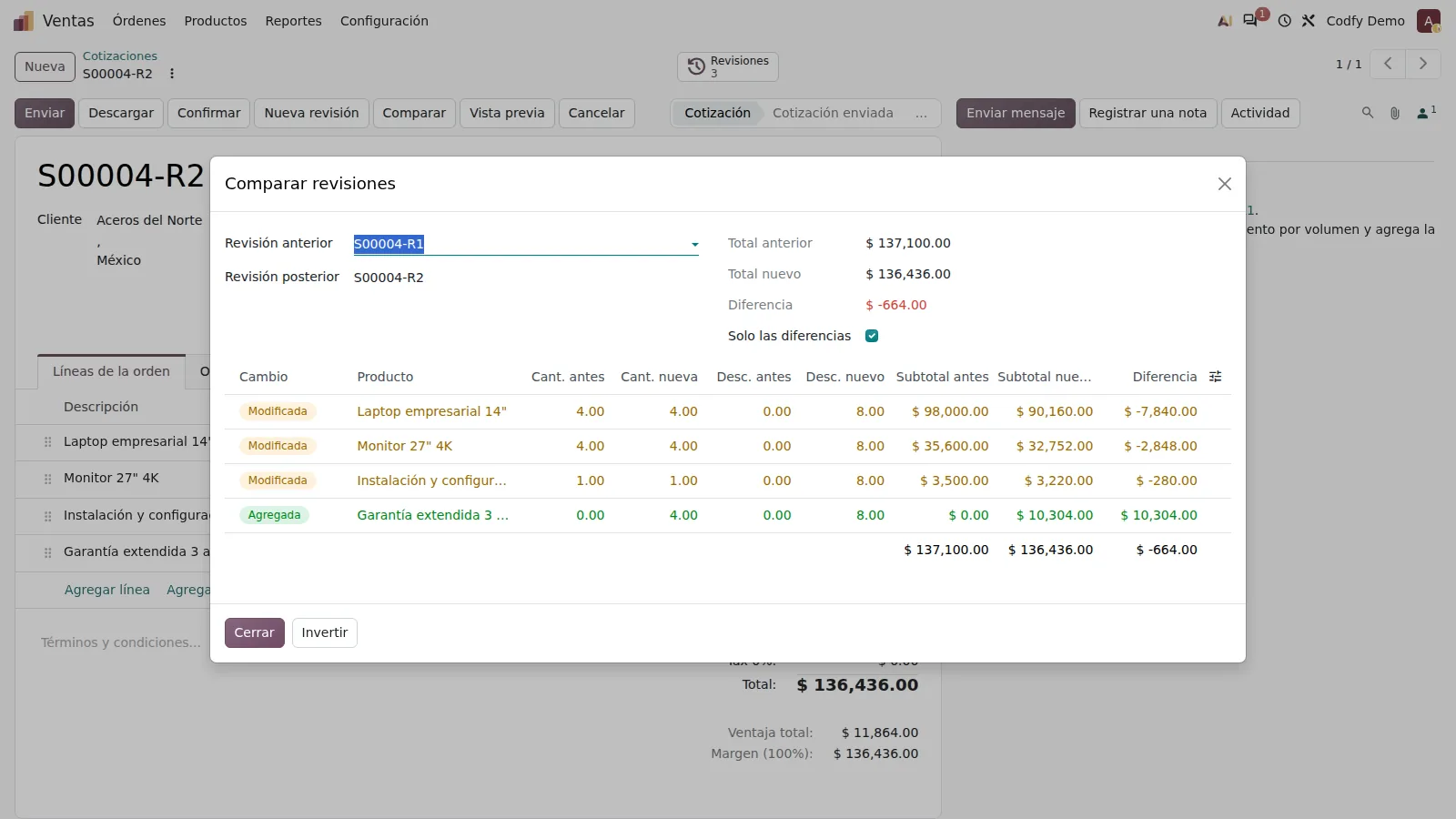Open Laptop empresarial 14" product in comparison
The height and width of the screenshot is (819, 1456).
tap(432, 411)
